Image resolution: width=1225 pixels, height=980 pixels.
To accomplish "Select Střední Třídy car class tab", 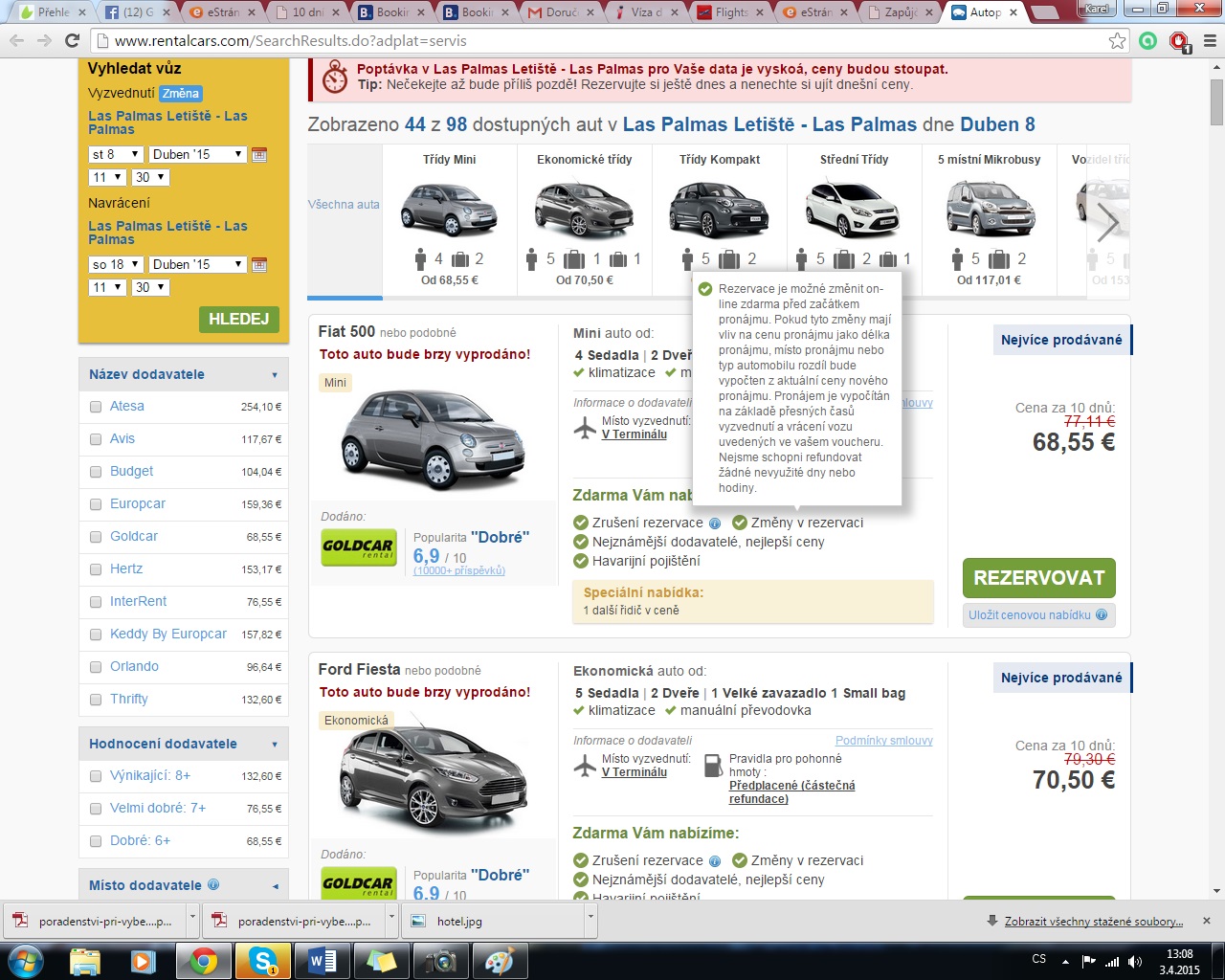I will tap(855, 220).
